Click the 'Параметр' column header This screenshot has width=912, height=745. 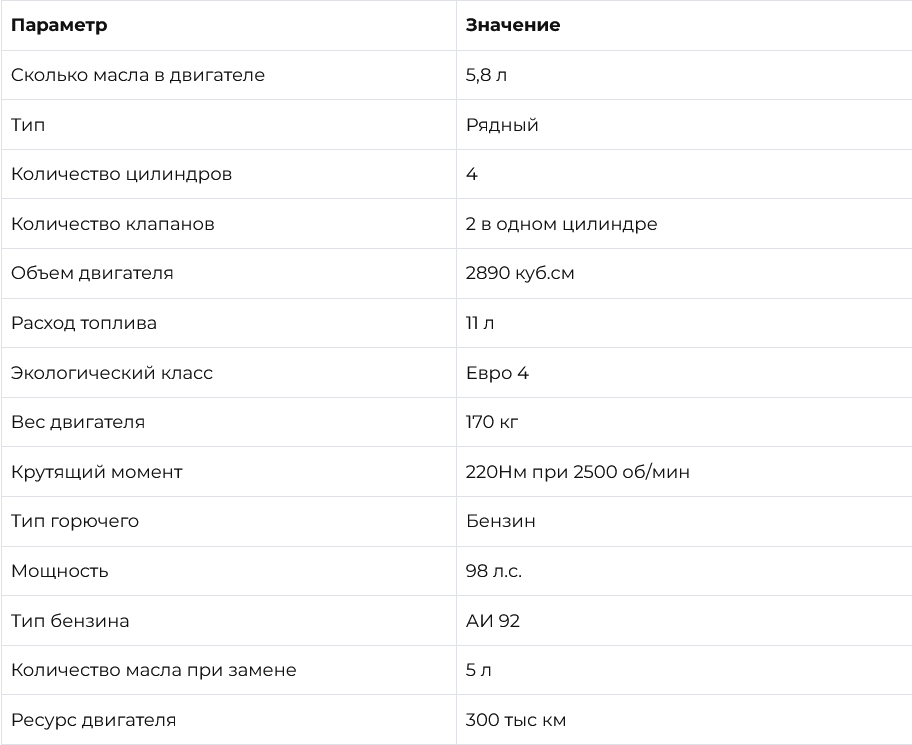click(59, 25)
